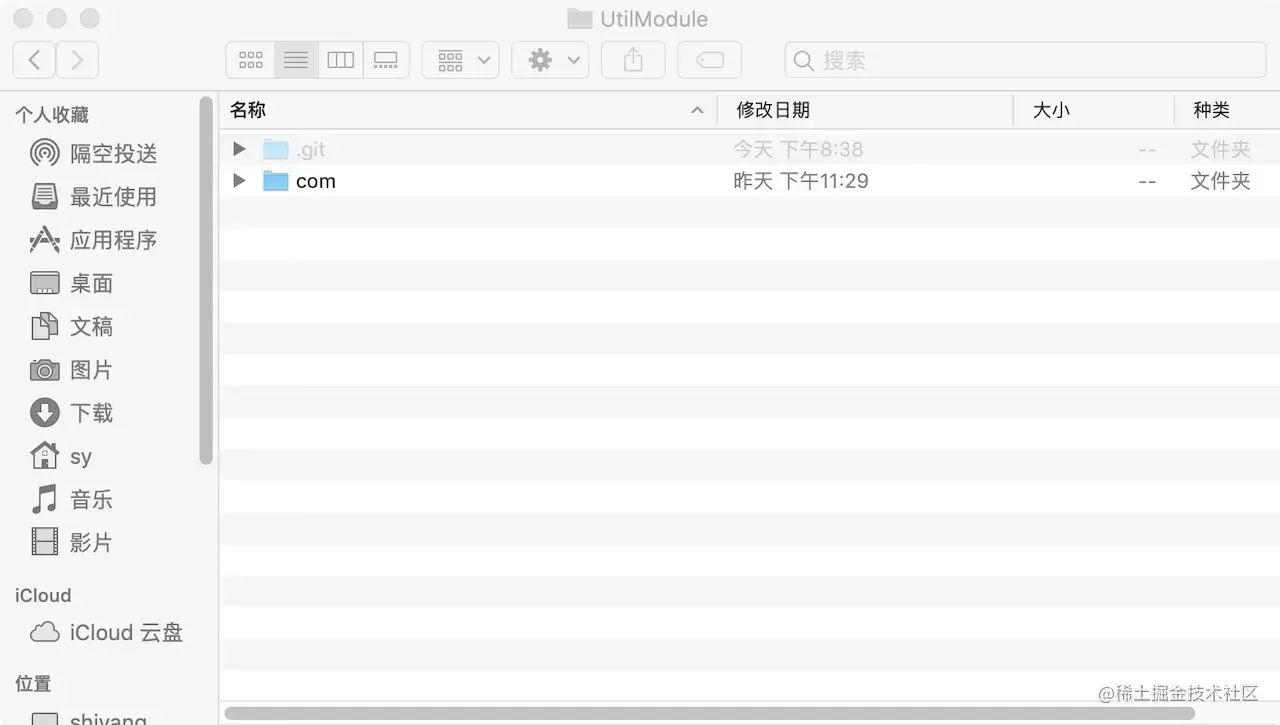Click the magnifying glass search icon
Viewport: 1280px width, 725px height.
tap(803, 61)
